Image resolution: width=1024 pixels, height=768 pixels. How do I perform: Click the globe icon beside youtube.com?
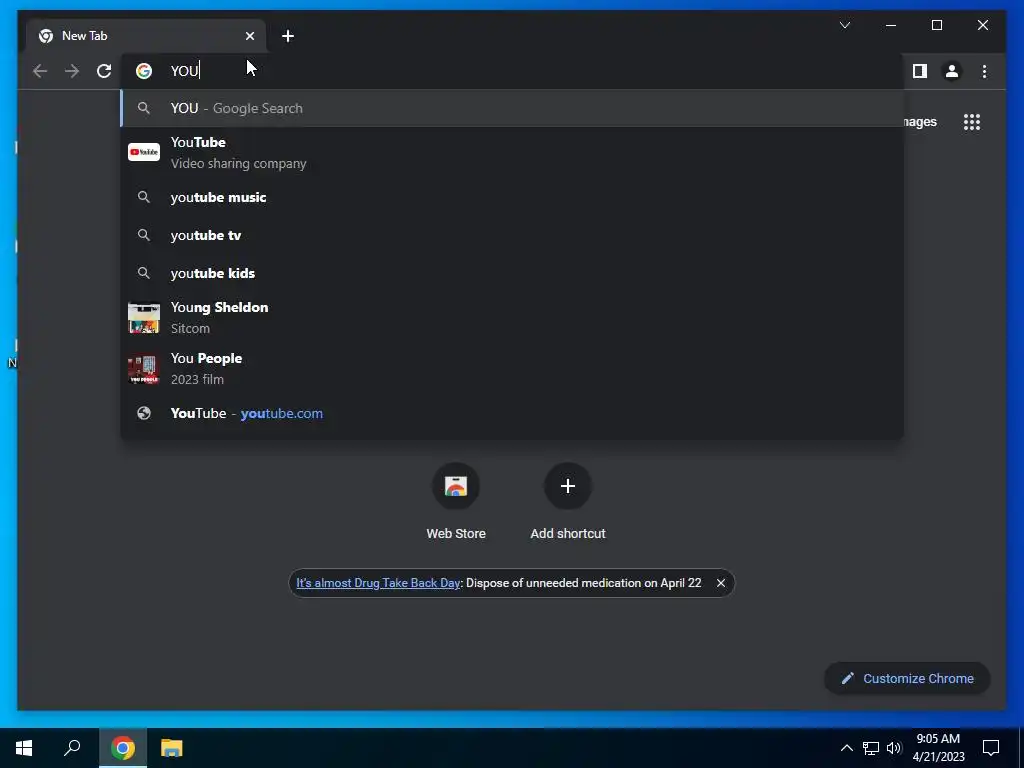coord(144,413)
